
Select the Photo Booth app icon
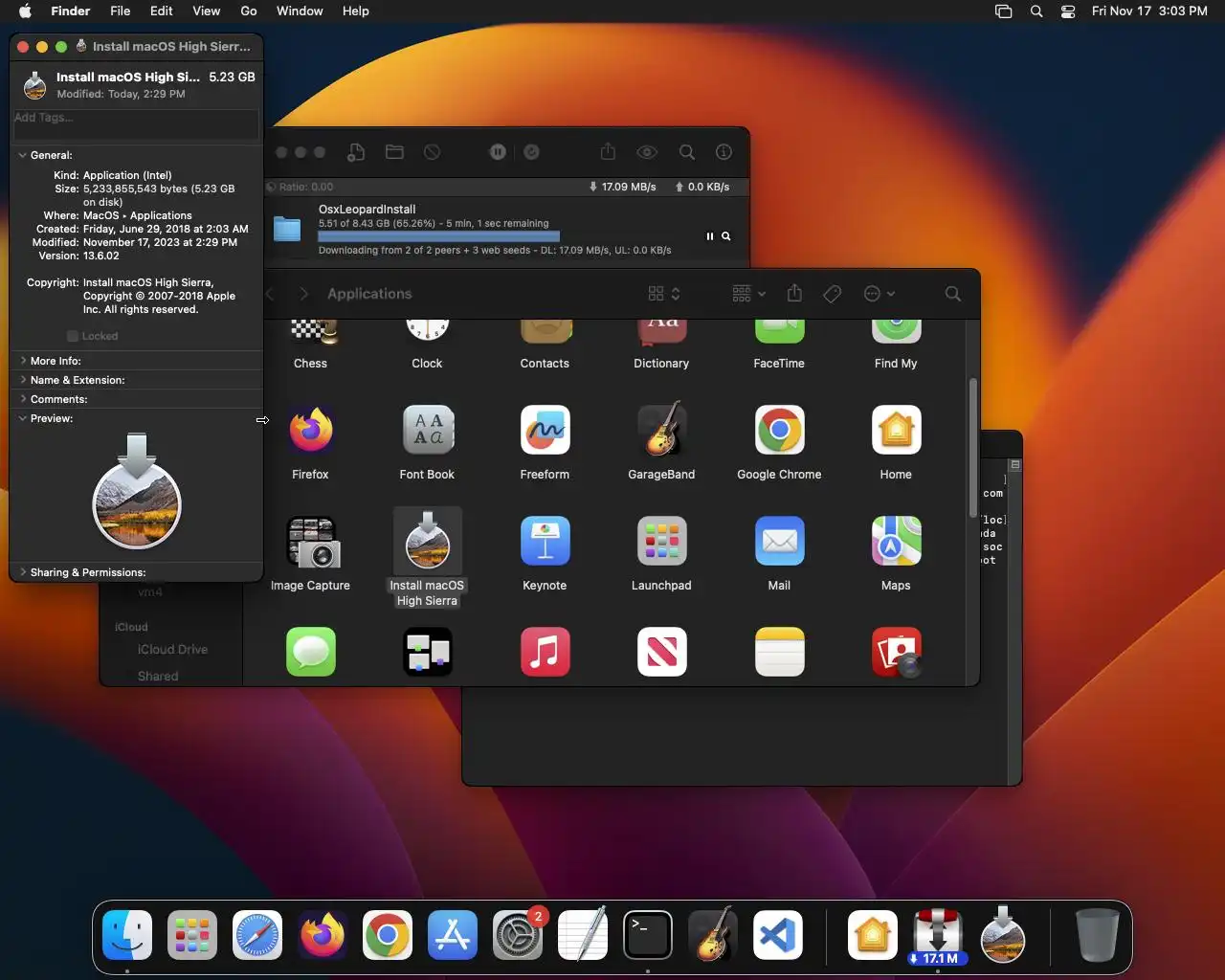897,653
